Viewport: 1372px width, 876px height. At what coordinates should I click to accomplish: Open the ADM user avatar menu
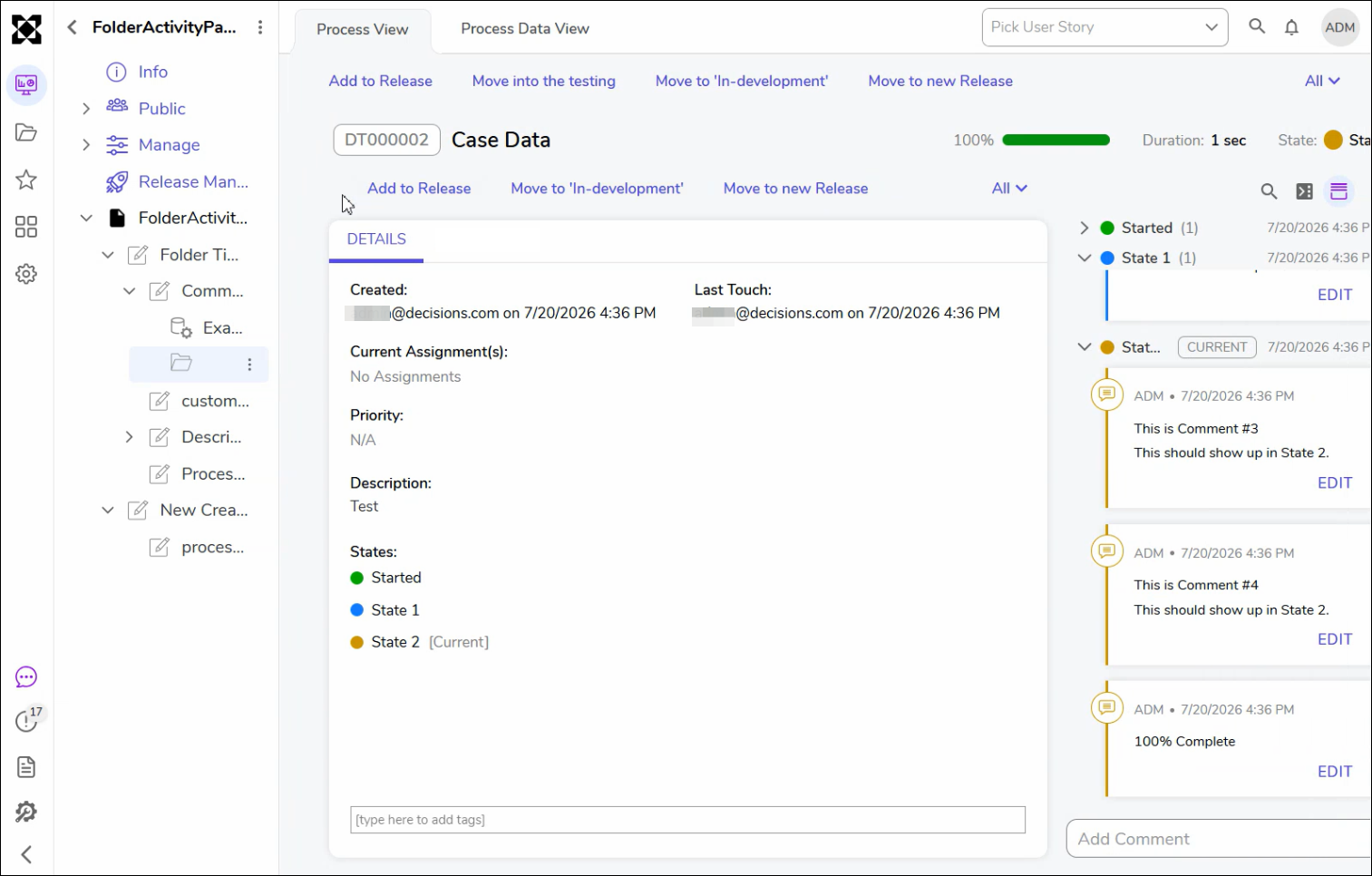(x=1340, y=27)
